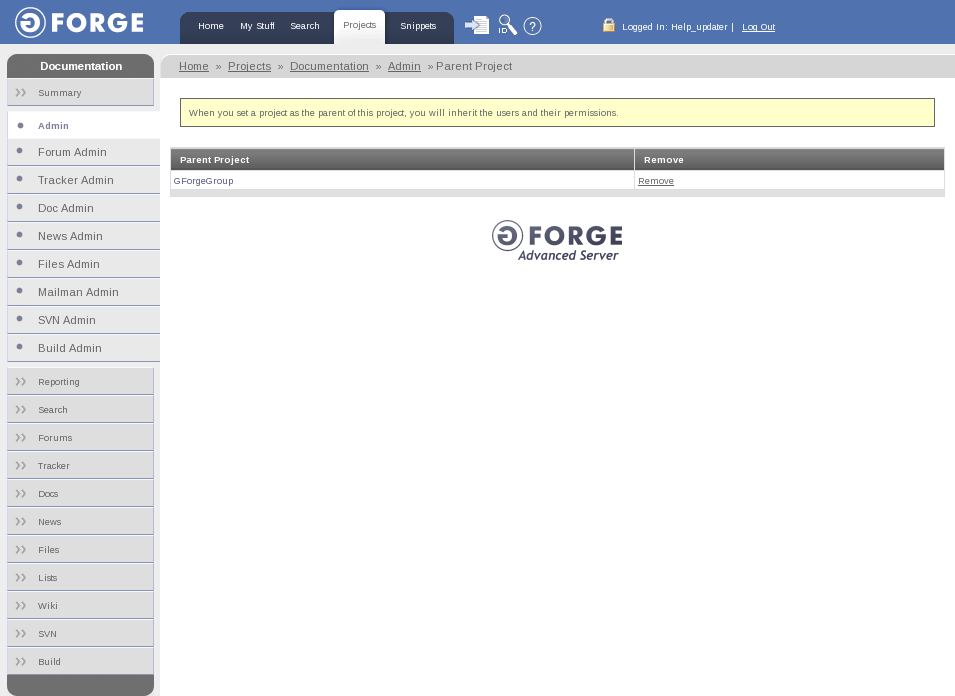Open Mailman Admin in sidebar
The height and width of the screenshot is (696, 955).
pos(83,292)
